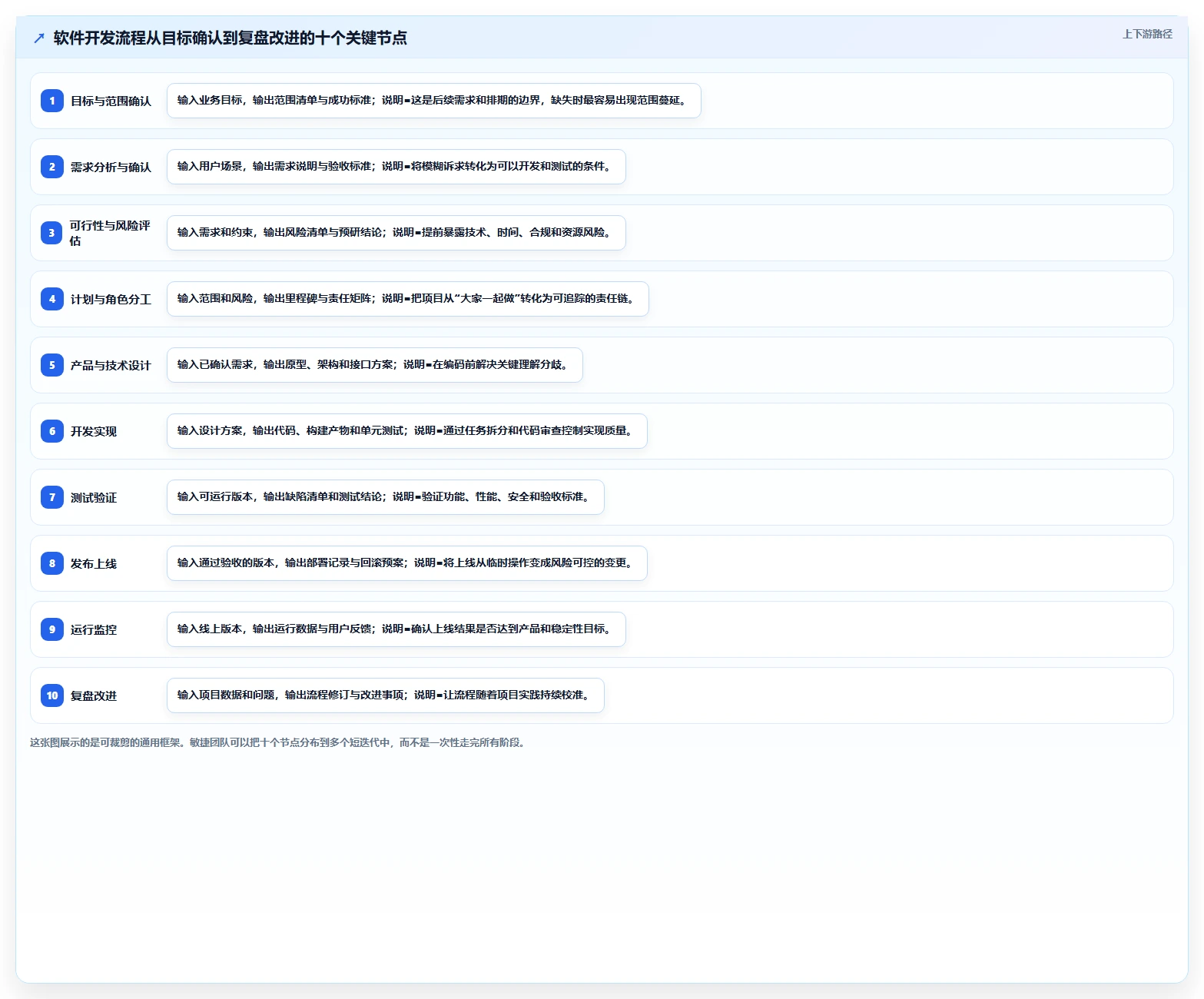Click the main title 软件开发流程从目标确认到复盘改进的十个关键节点
Image resolution: width=1204 pixels, height=999 pixels.
coord(231,38)
